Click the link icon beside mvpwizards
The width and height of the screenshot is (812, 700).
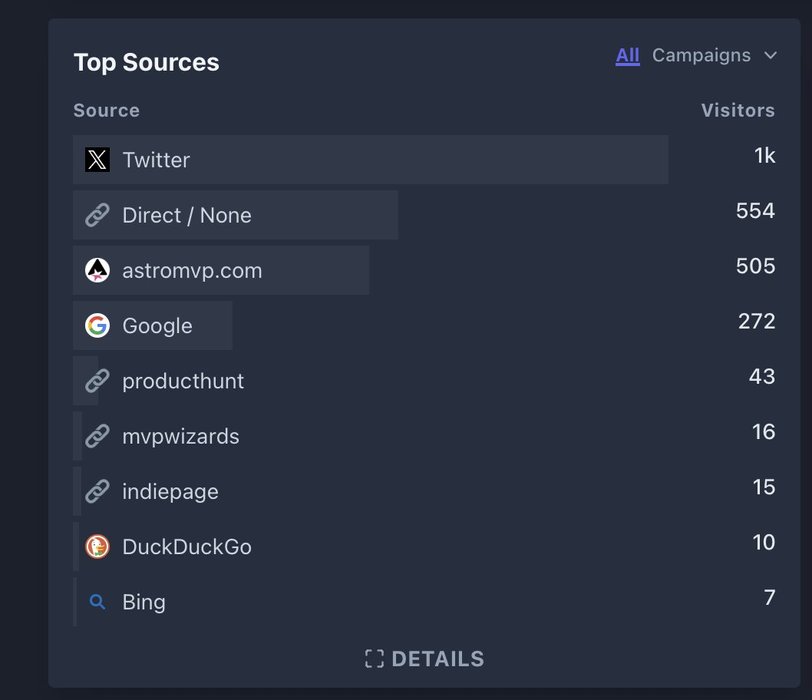click(x=97, y=436)
